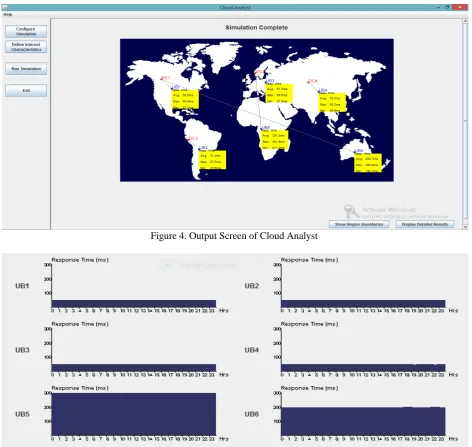Select the DC4 data center marker on map
This screenshot has width=472, height=447.
[313, 81]
